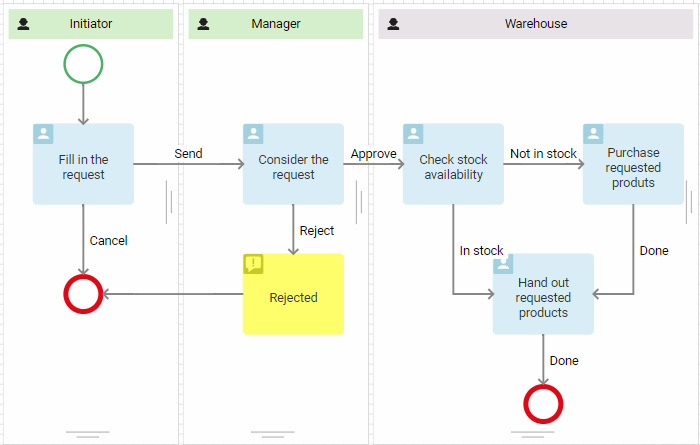700x445 pixels.
Task: Click the person icon in Warehouse lane header
Action: pyautogui.click(x=393, y=24)
